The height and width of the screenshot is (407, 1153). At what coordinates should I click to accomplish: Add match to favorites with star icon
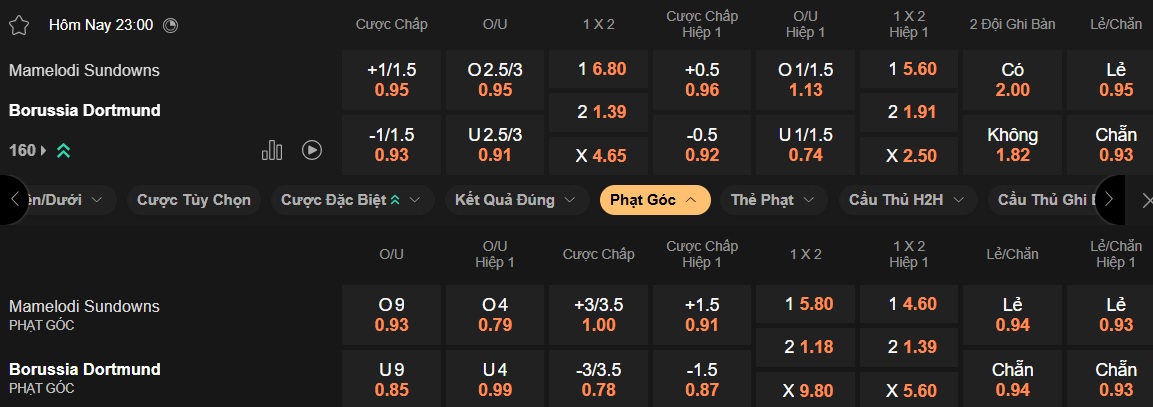click(x=19, y=25)
